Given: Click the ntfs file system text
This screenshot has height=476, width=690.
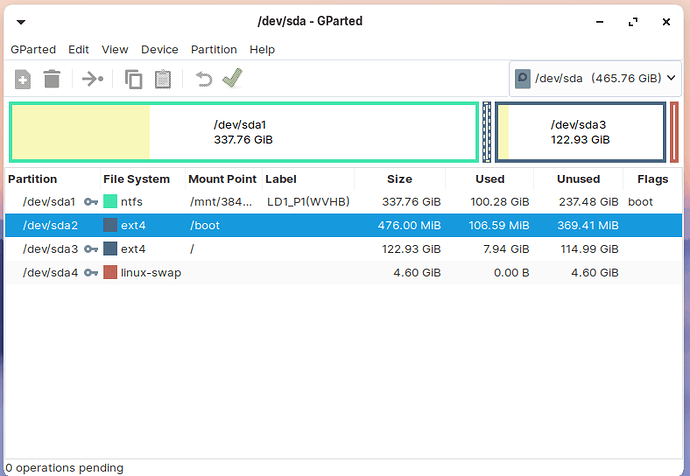Looking at the screenshot, I should (132, 202).
